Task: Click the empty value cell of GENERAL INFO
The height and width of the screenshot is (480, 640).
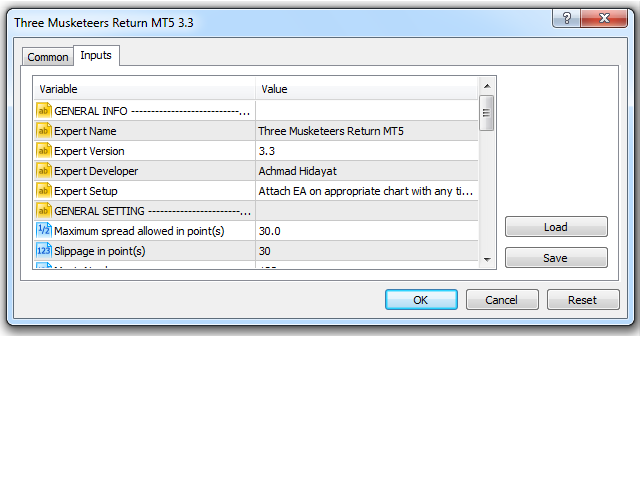Action: tap(367, 111)
